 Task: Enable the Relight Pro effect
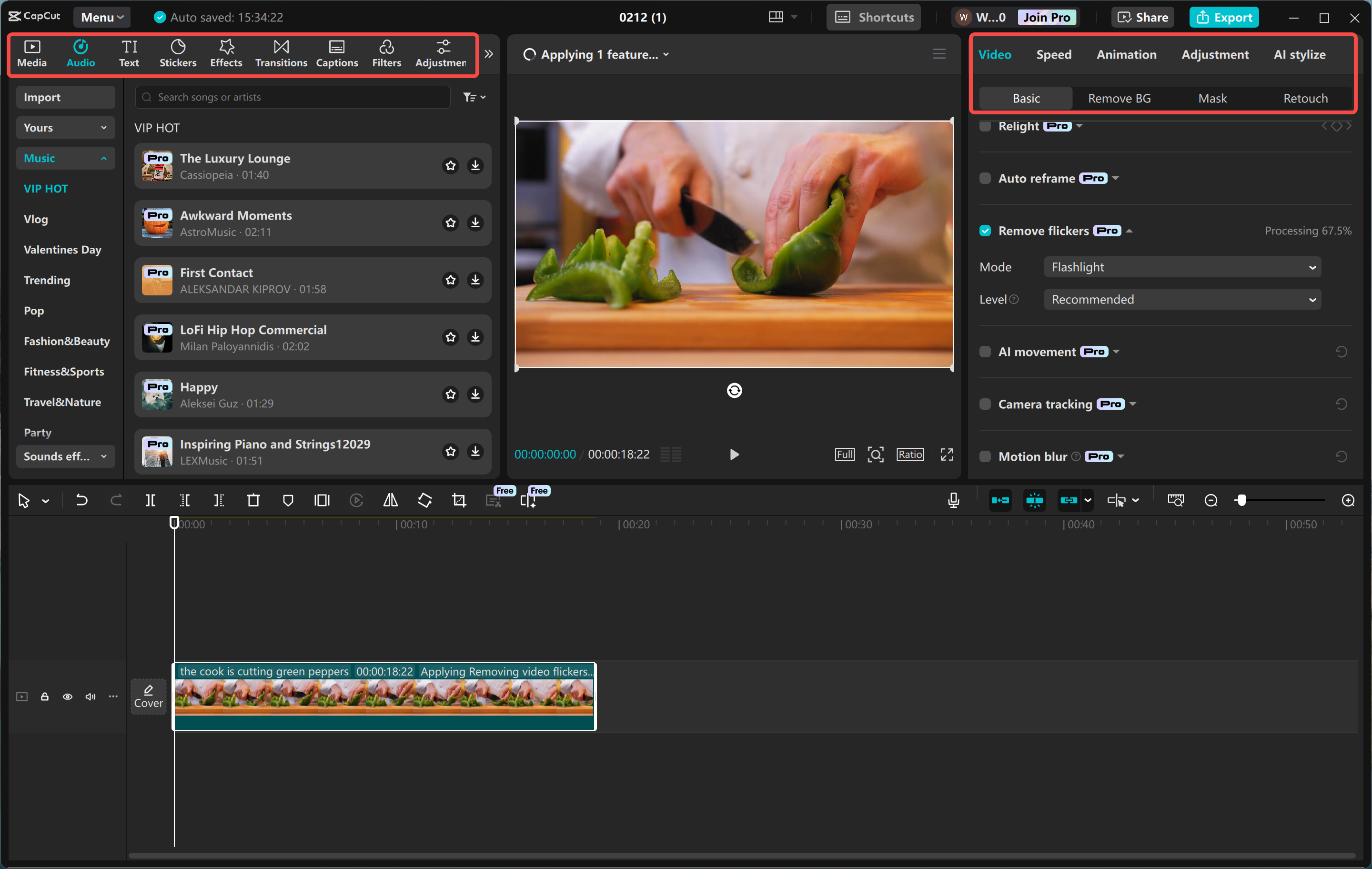pos(985,126)
